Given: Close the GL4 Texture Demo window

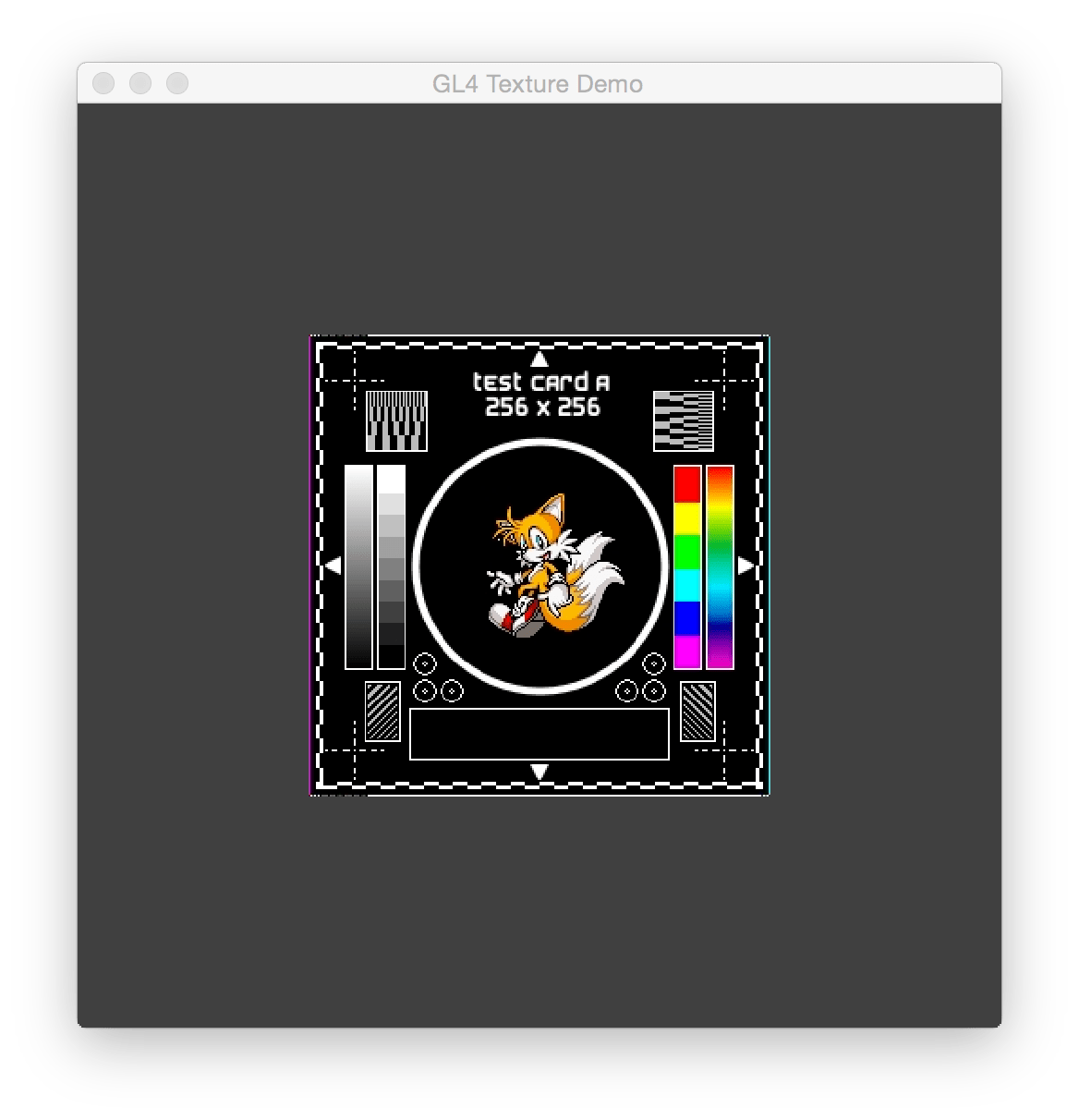Looking at the screenshot, I should (x=103, y=83).
